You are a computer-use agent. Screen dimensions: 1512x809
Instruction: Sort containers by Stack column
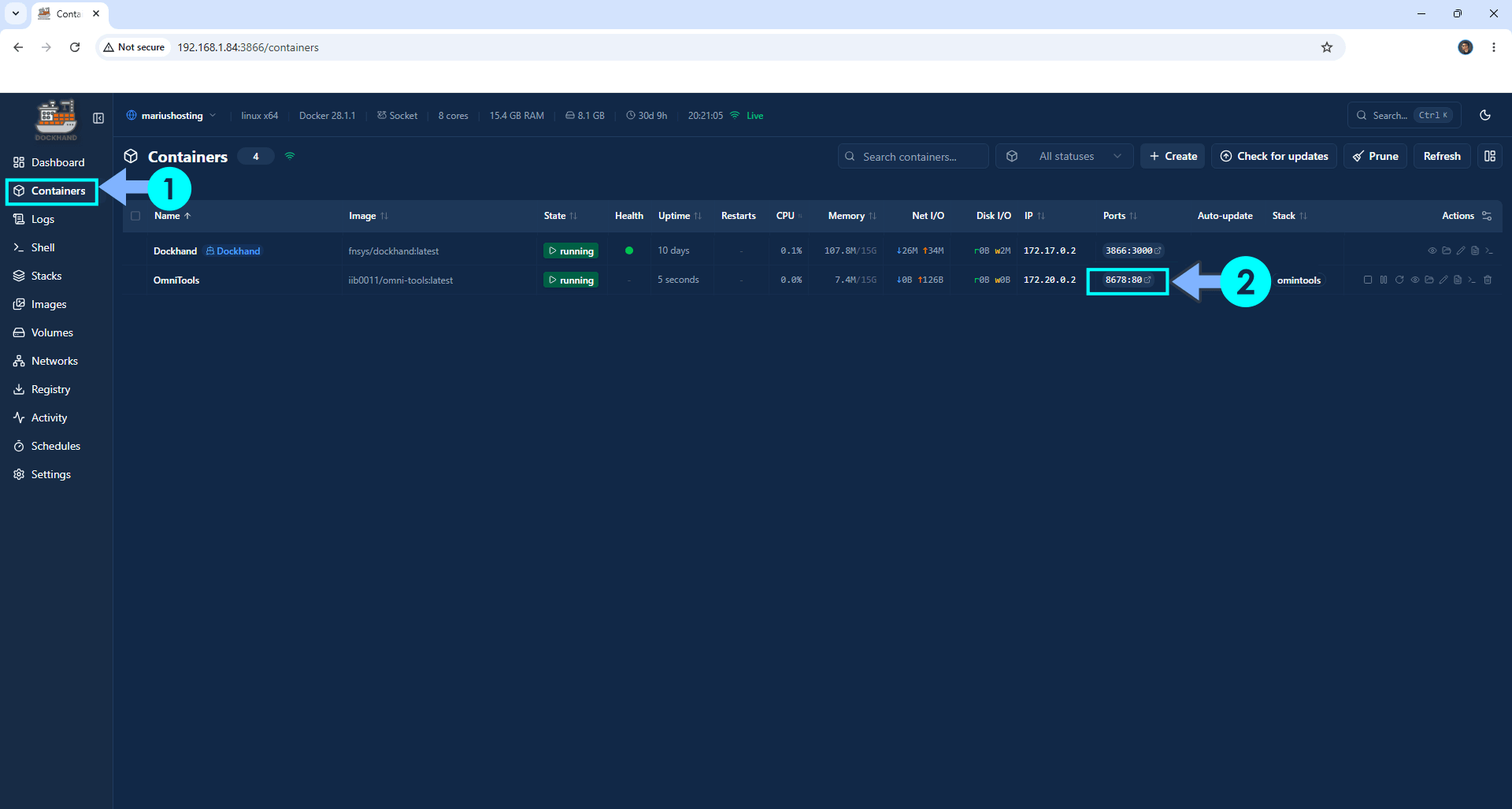pos(1290,216)
